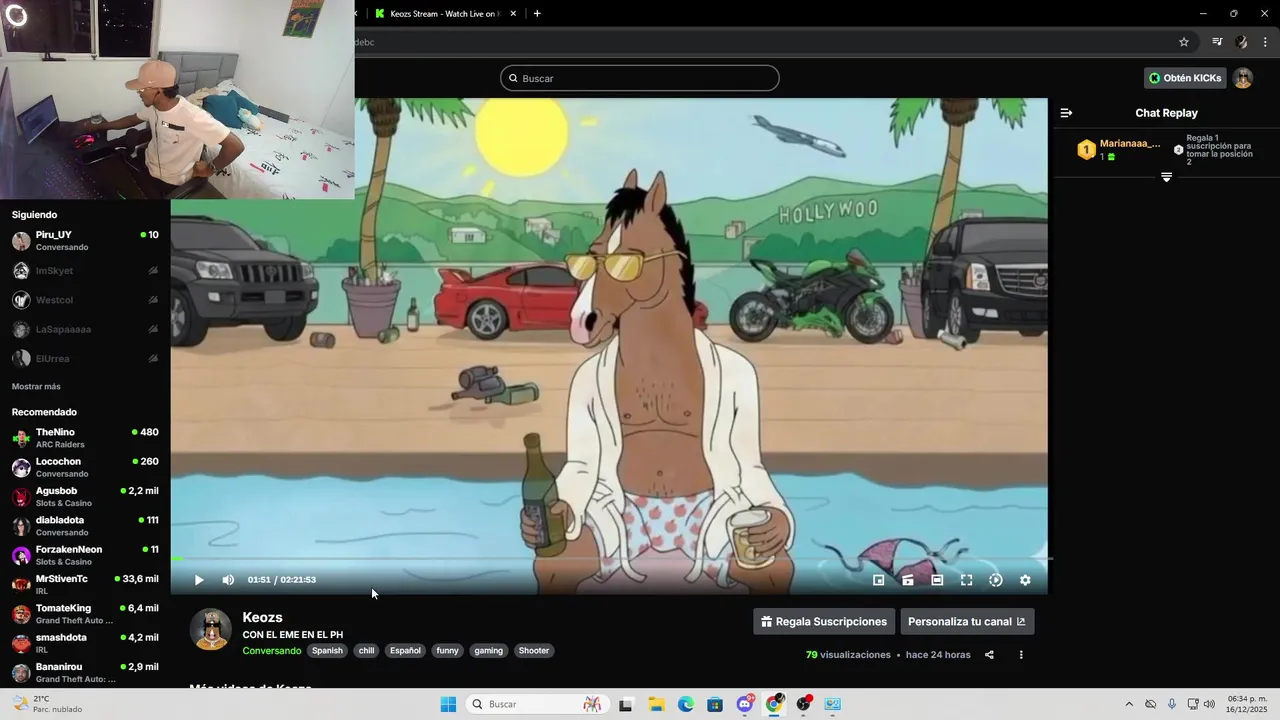Image resolution: width=1280 pixels, height=720 pixels.
Task: Click Regala Suscripciones button
Action: [824, 621]
